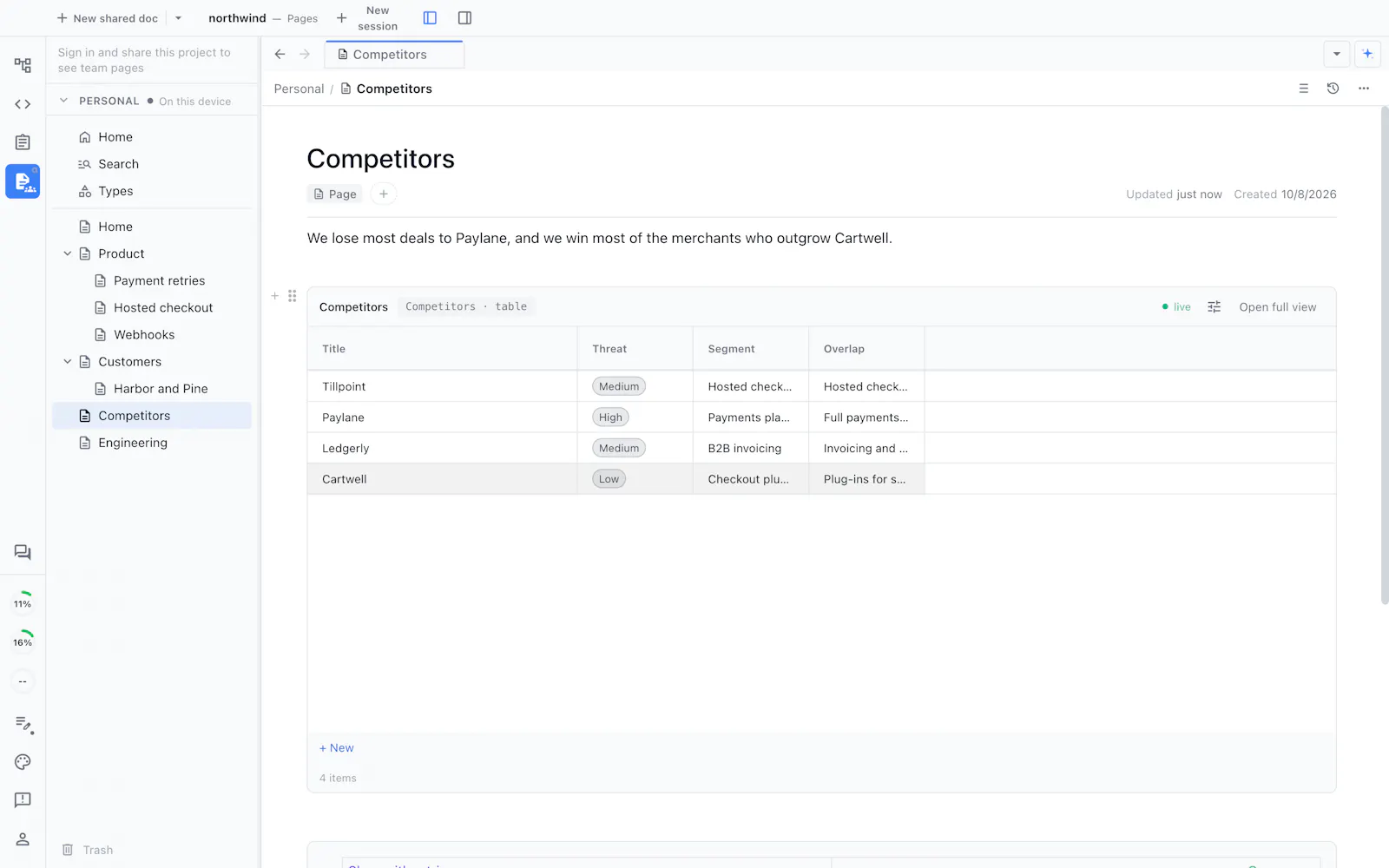Open page history clock icon
The image size is (1389, 868).
coord(1333,89)
